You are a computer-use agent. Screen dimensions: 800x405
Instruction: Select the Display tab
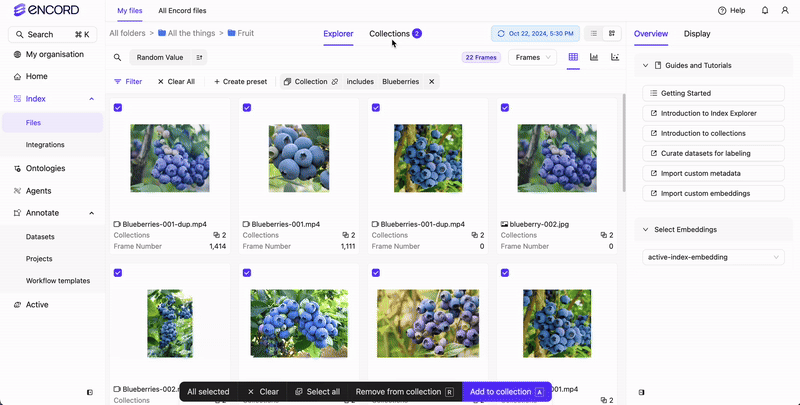tap(697, 34)
